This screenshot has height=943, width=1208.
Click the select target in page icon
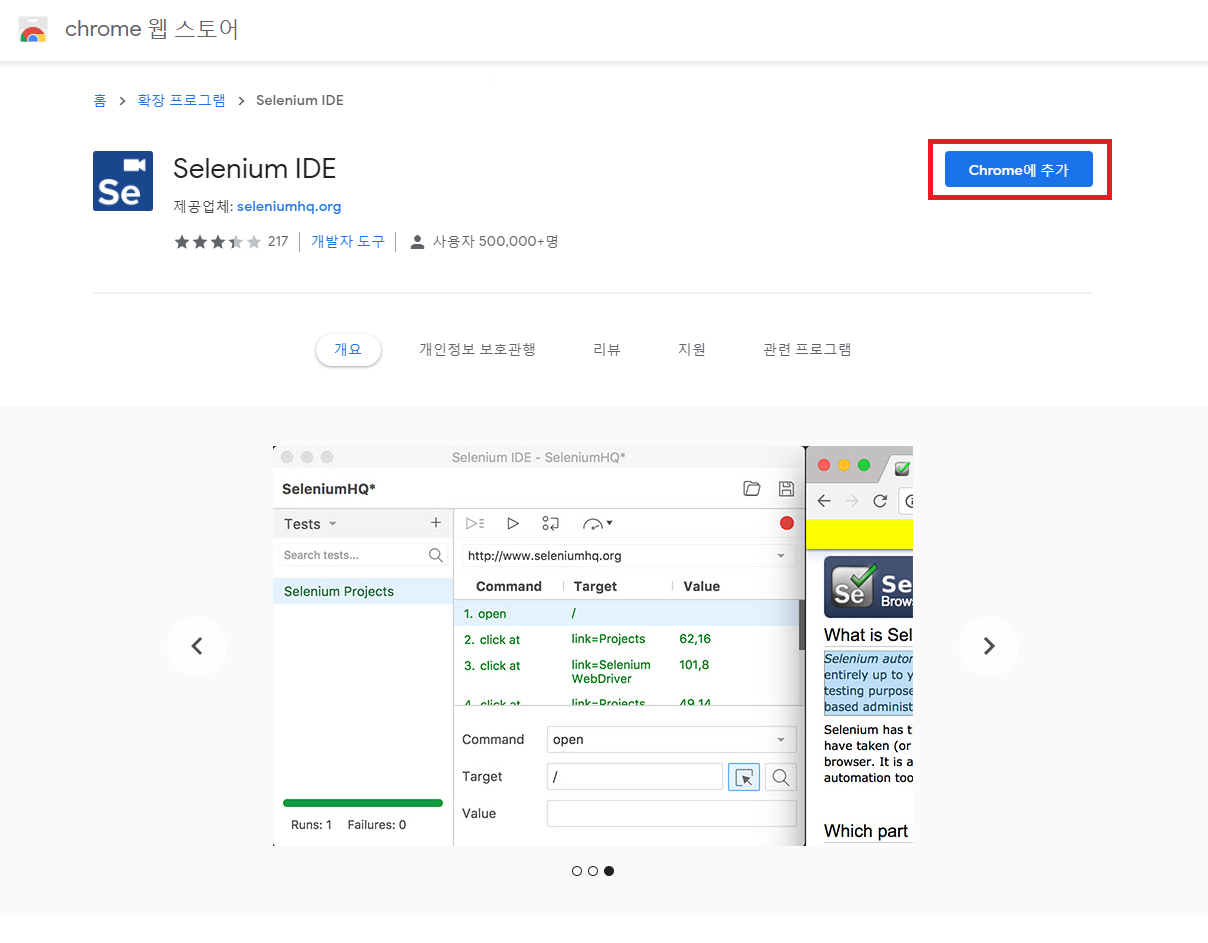(744, 777)
